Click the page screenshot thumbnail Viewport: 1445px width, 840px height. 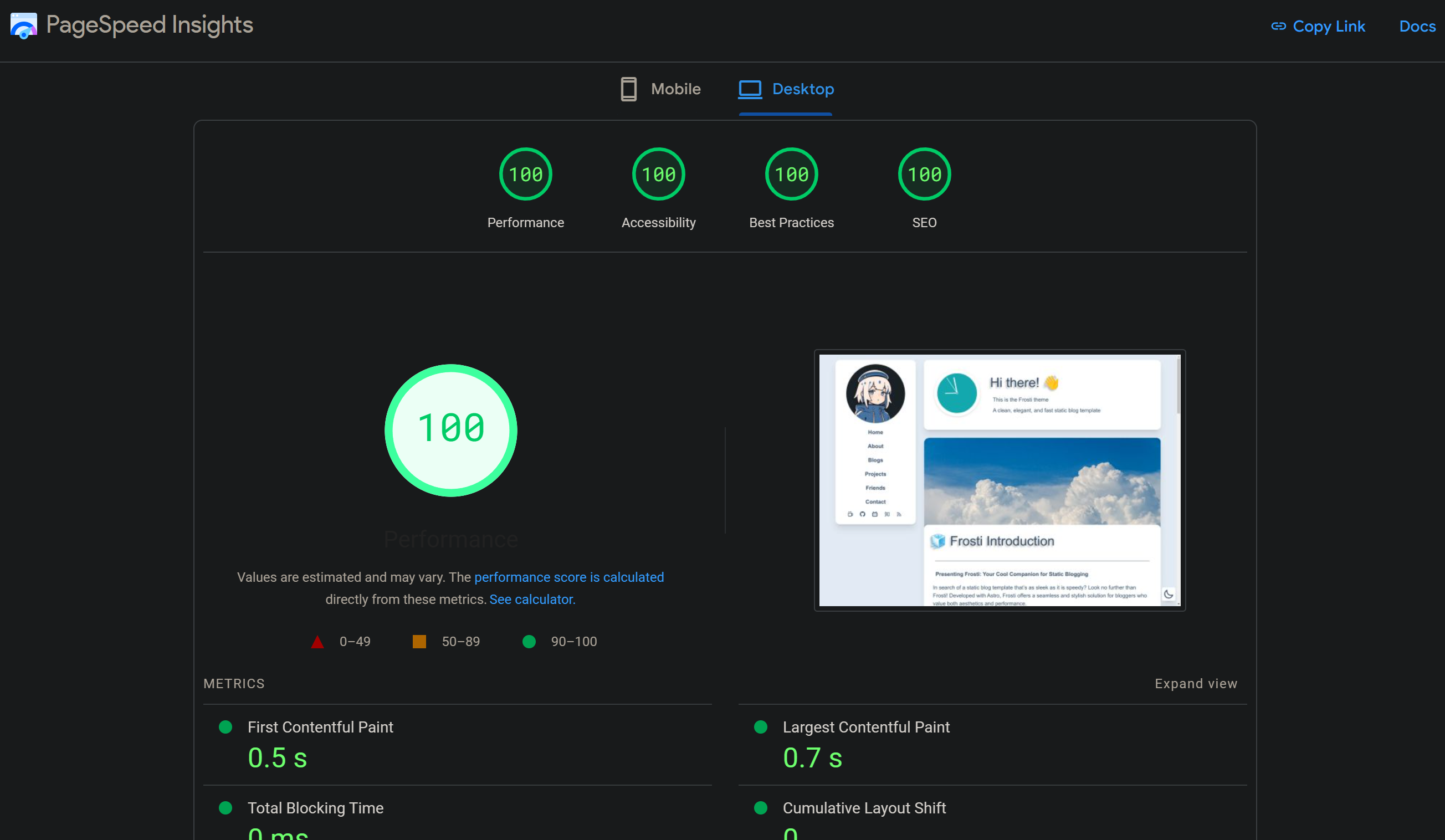(x=999, y=480)
